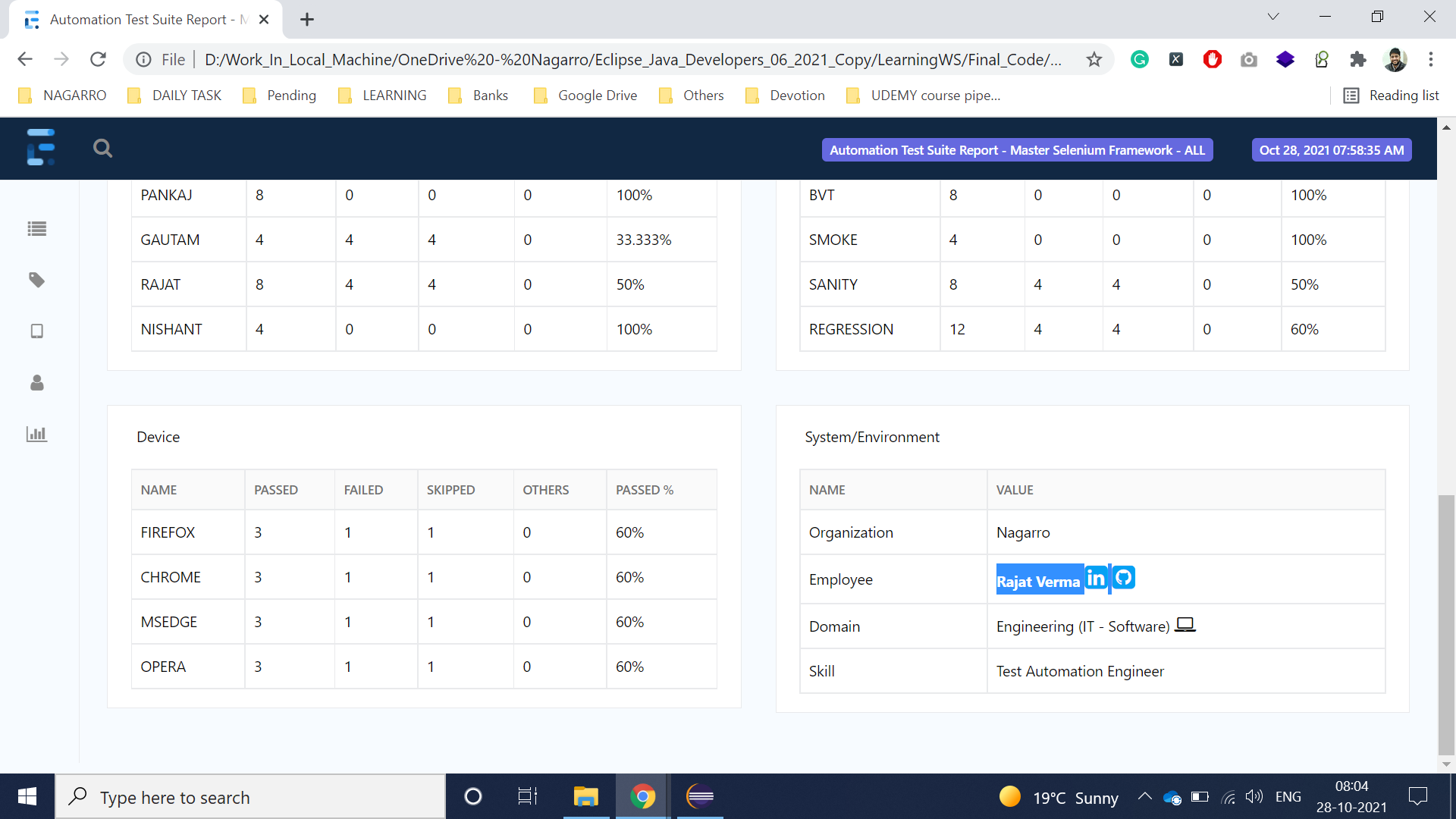Bookmark this page with the star icon
The width and height of the screenshot is (1456, 819).
point(1094,59)
